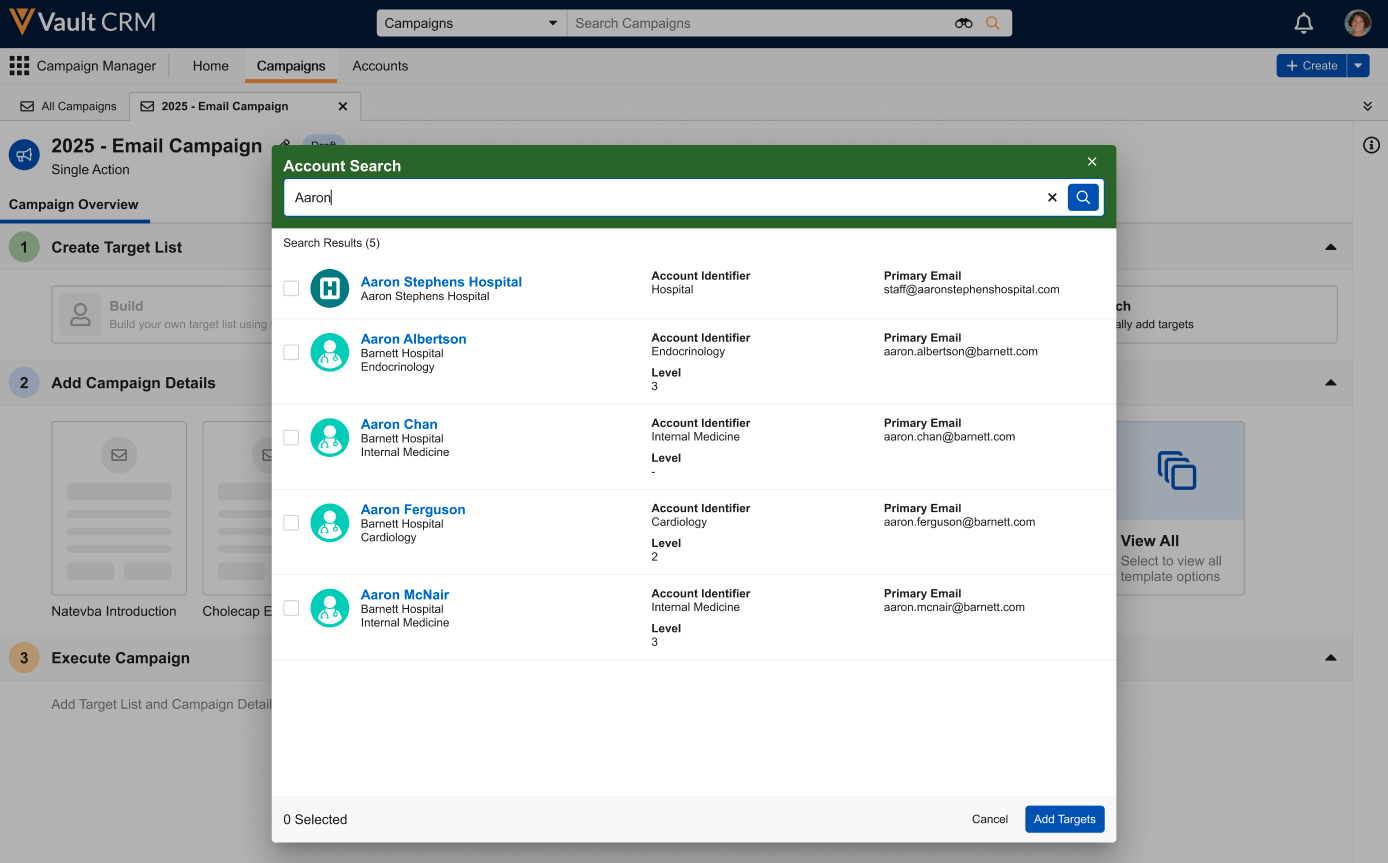Click the info icon in right sidebar

(1371, 146)
